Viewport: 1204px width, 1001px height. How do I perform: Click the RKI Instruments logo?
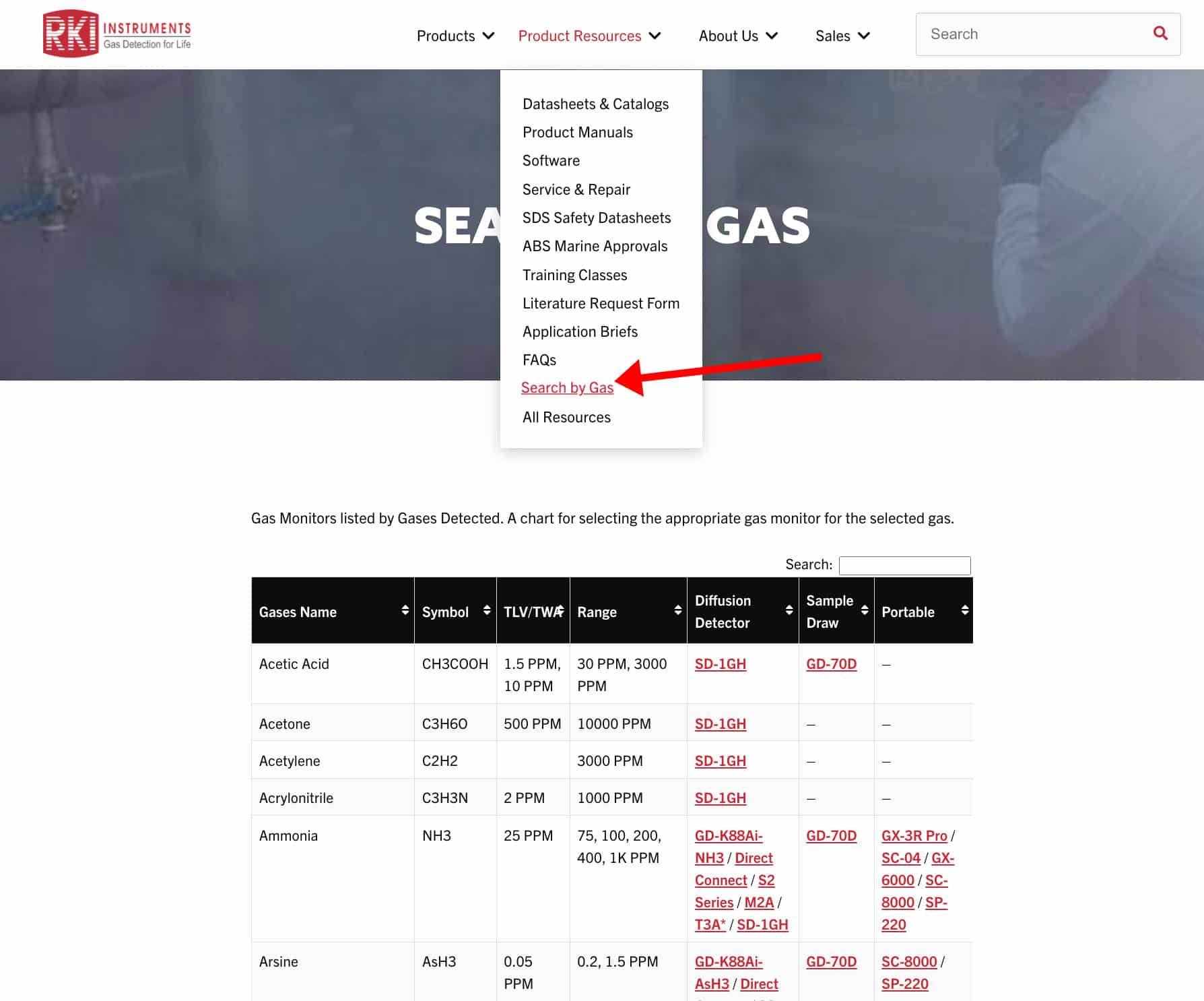(x=117, y=34)
